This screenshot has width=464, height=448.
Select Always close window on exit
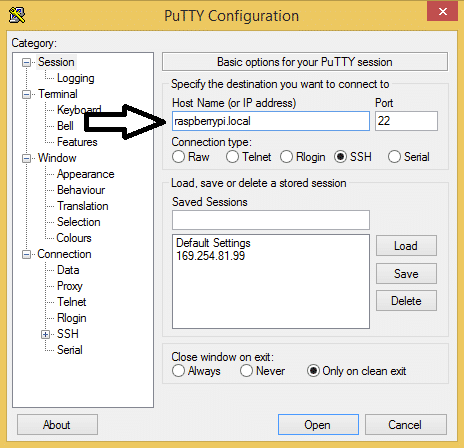pos(178,371)
